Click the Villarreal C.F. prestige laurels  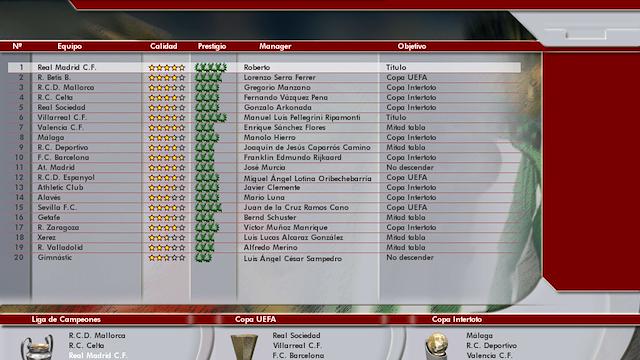pos(211,118)
